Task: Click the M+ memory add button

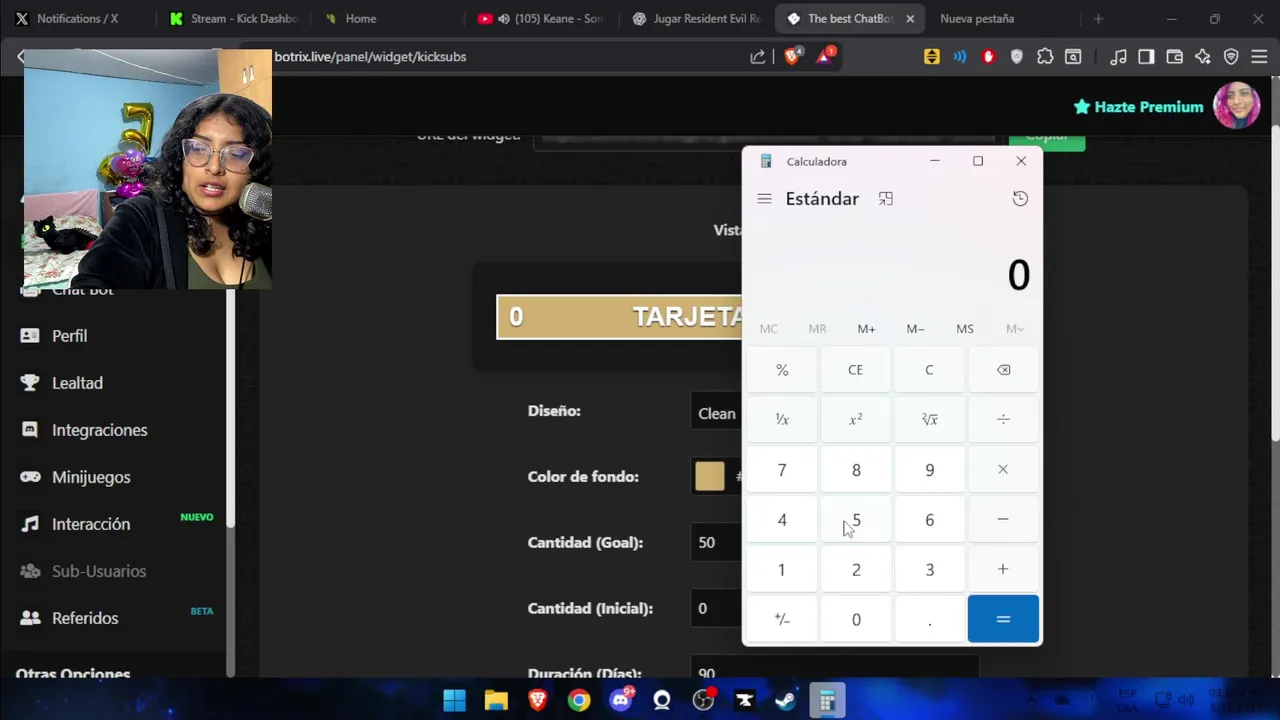Action: 866,329
